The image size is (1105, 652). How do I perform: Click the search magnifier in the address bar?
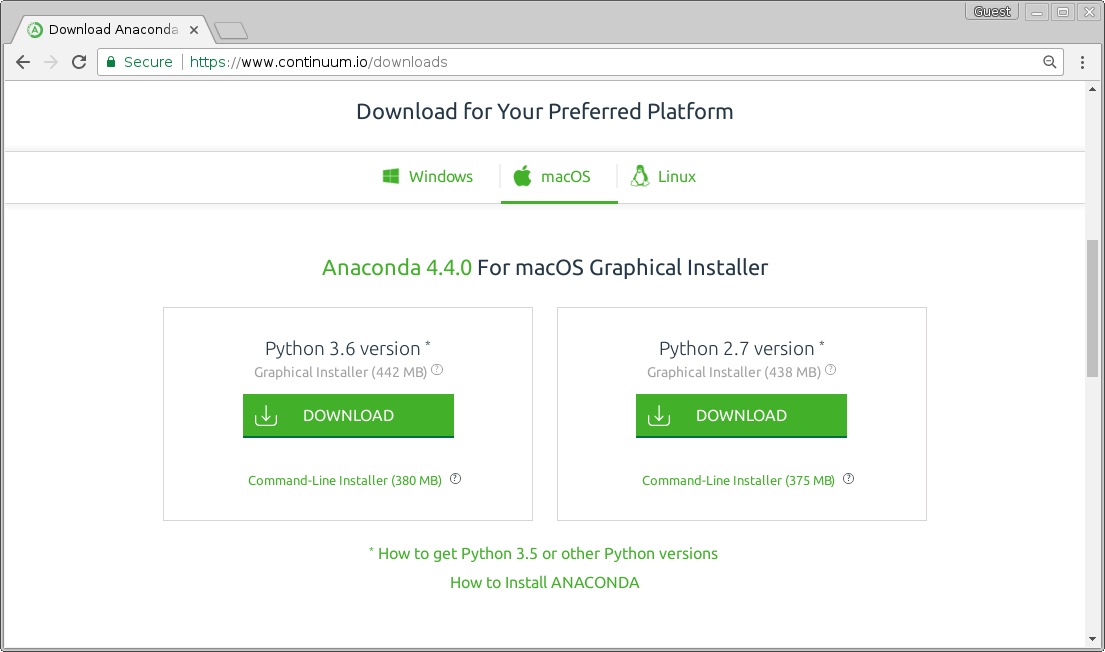coord(1049,61)
